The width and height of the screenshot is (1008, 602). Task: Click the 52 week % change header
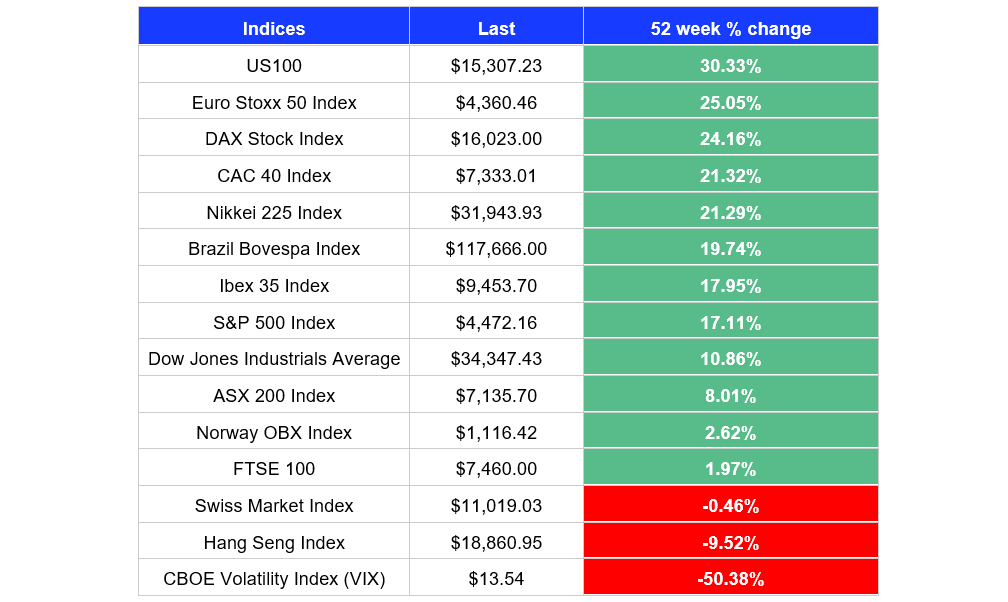click(x=731, y=28)
